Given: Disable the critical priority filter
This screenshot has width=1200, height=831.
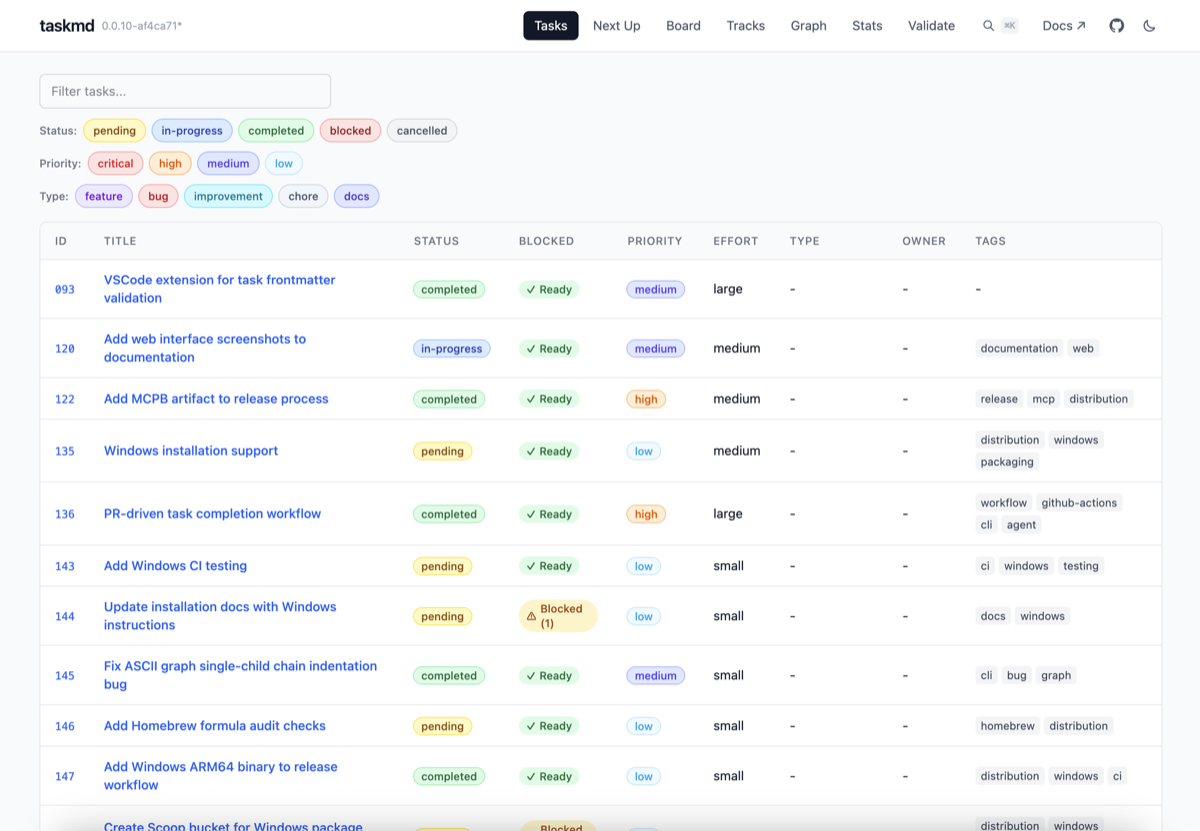Looking at the screenshot, I should point(115,163).
